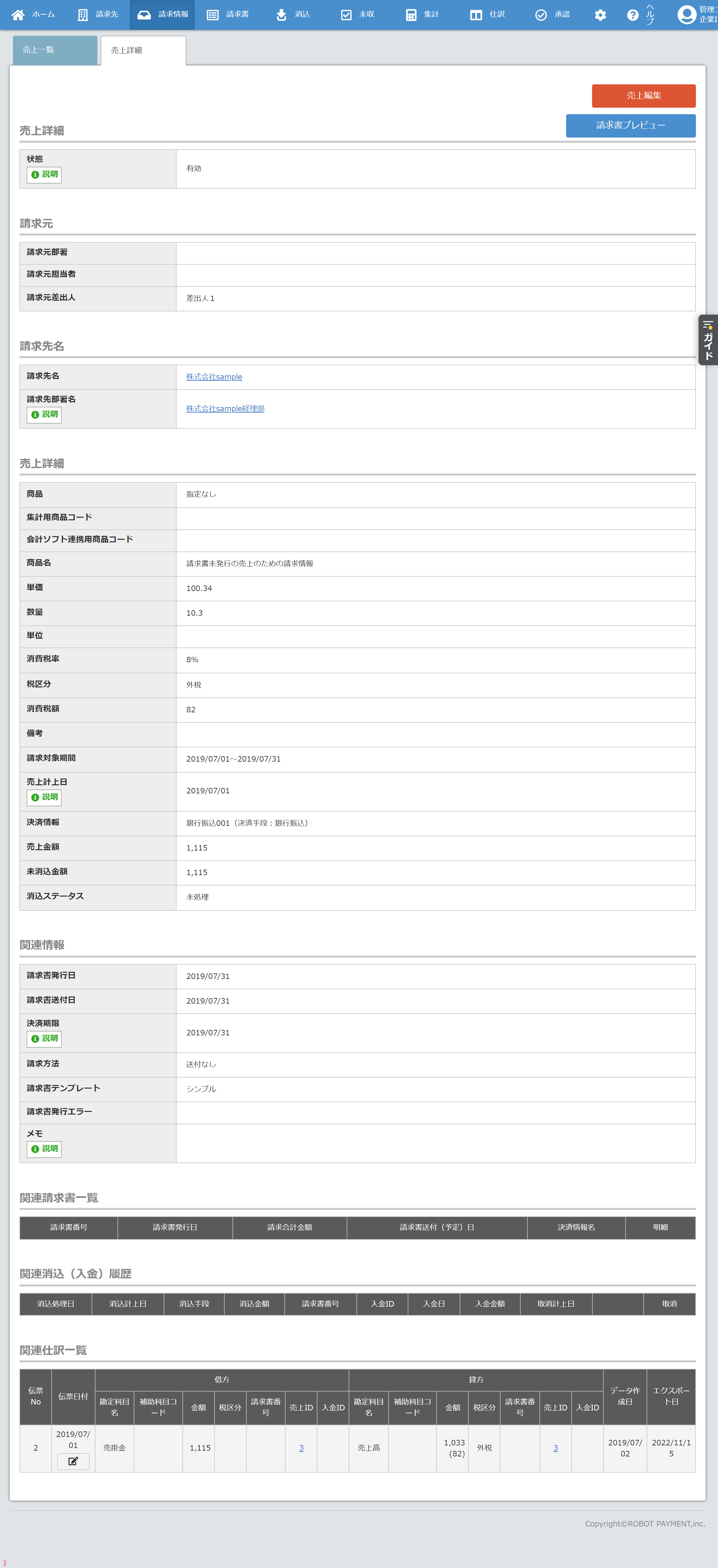Click the 集計 calculator icon
This screenshot has height=1568, width=718.
(x=411, y=15)
